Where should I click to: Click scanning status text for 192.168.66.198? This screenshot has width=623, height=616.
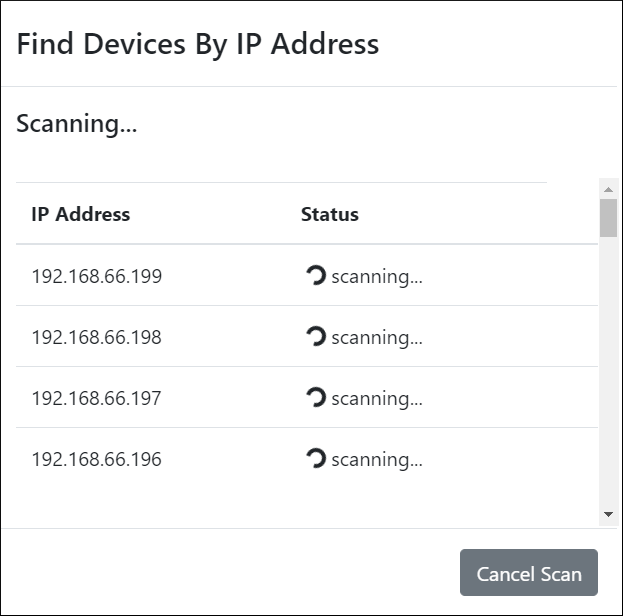(x=377, y=338)
